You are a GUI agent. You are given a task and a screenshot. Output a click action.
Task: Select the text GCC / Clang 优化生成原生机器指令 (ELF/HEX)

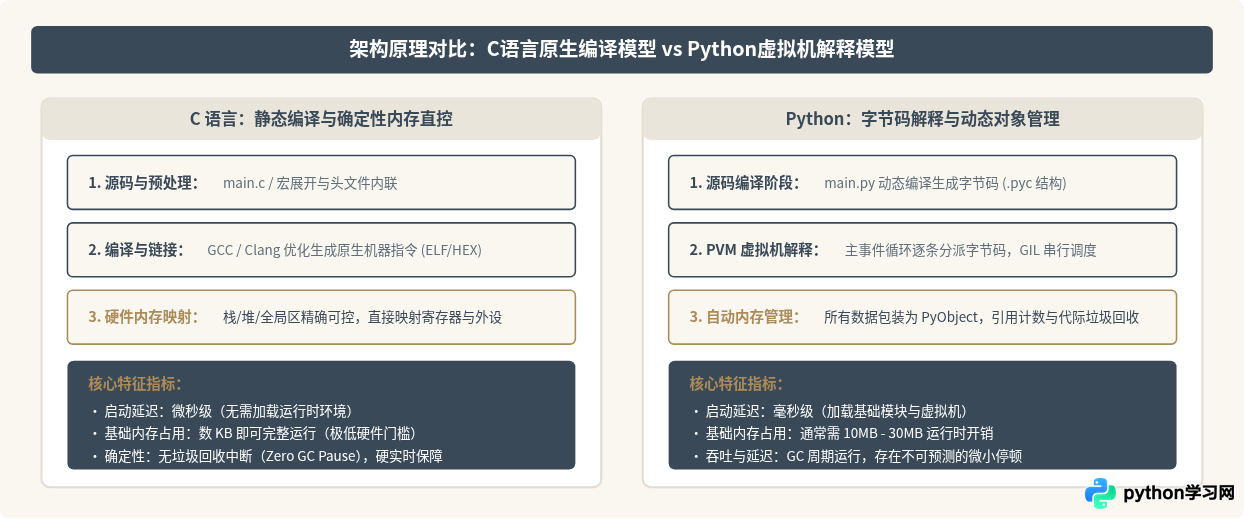point(344,250)
